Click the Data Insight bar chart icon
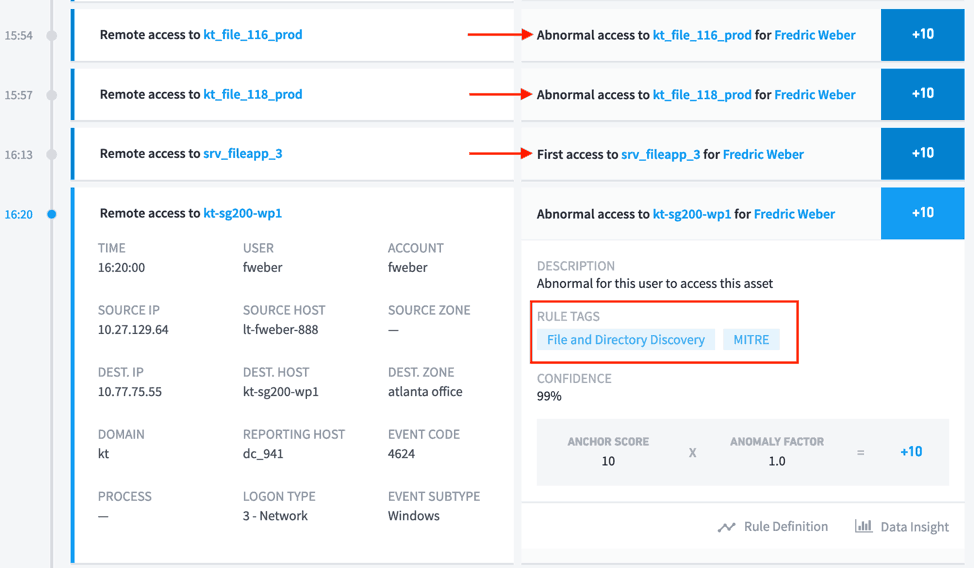This screenshot has width=974, height=568. coord(863,526)
